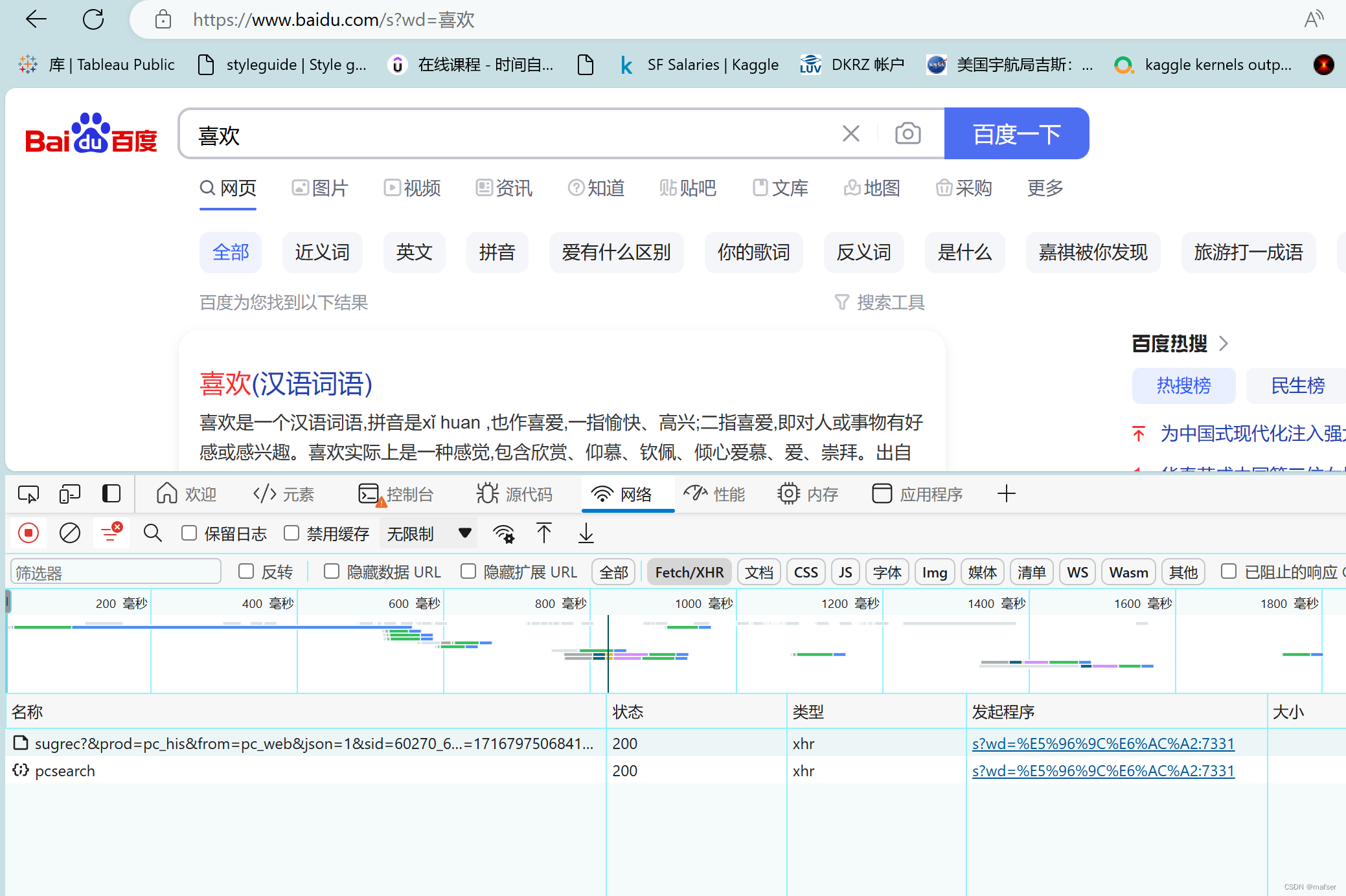1346x896 pixels.
Task: Open the 视频 search tab
Action: tap(412, 188)
